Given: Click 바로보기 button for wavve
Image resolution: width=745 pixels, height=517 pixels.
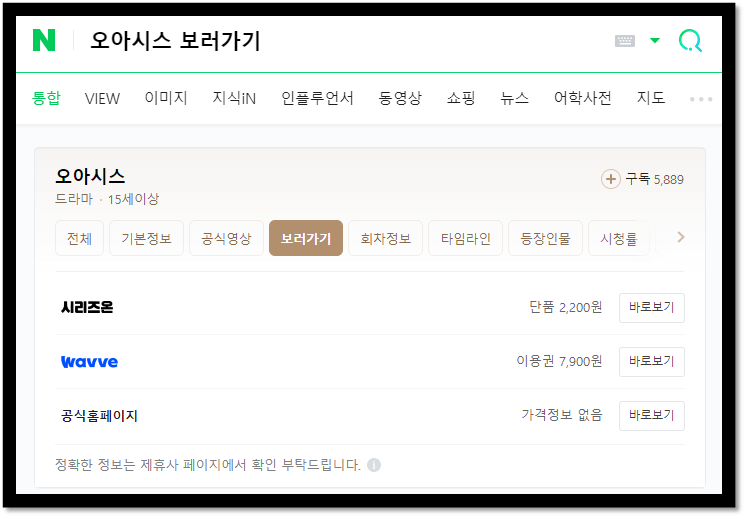Looking at the screenshot, I should pyautogui.click(x=651, y=362).
